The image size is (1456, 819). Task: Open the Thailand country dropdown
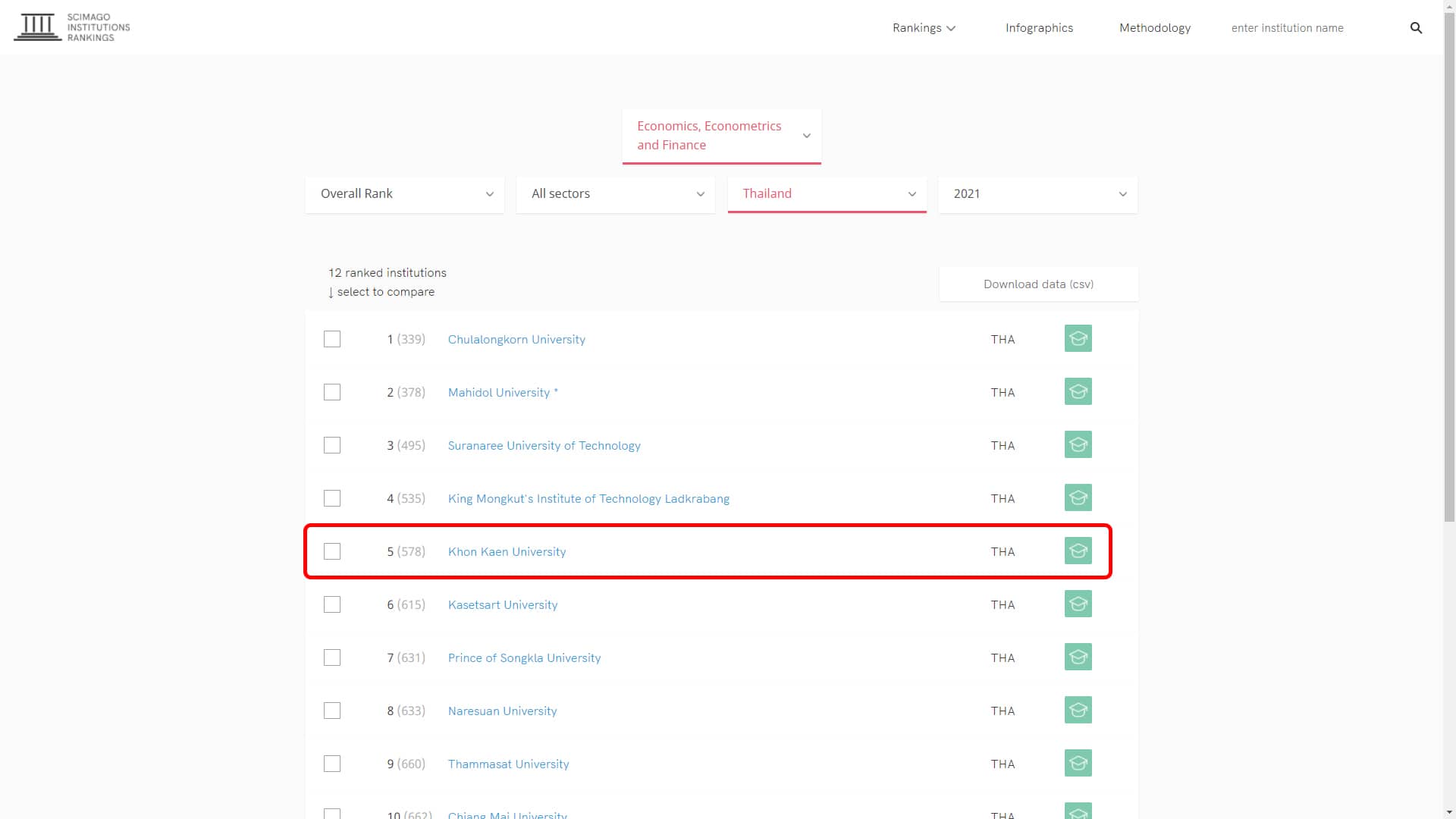pos(827,194)
